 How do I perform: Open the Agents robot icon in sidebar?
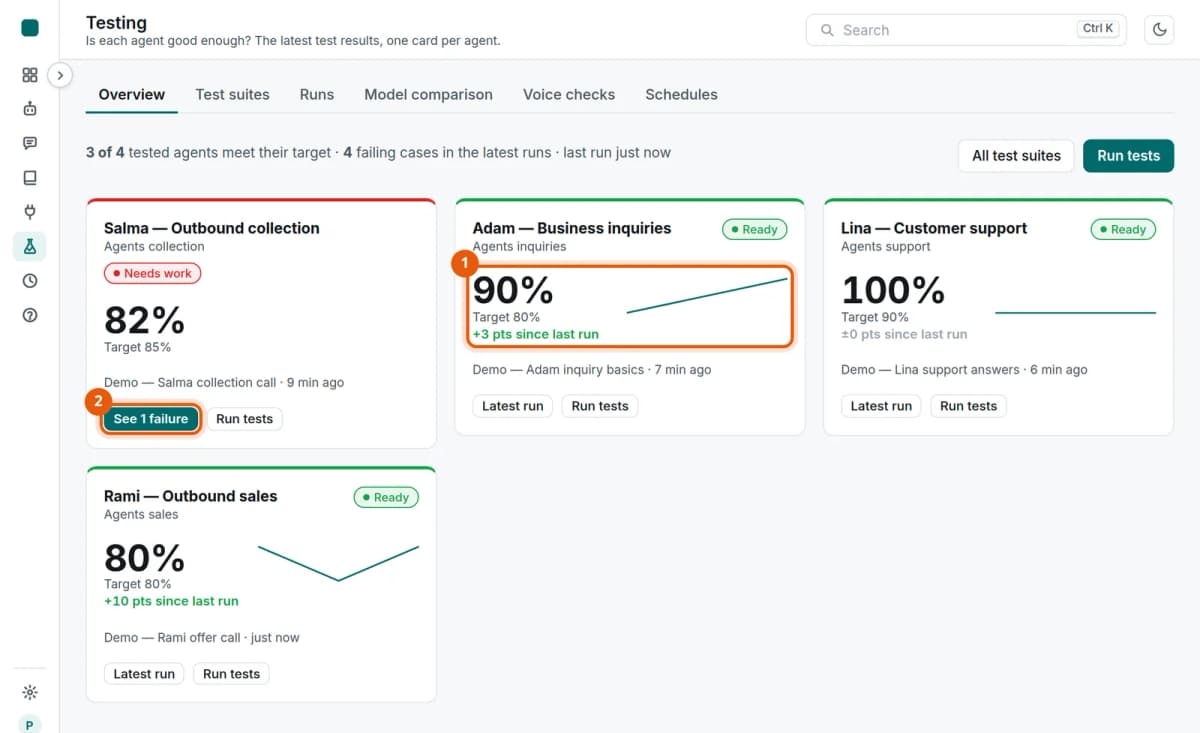[x=30, y=109]
